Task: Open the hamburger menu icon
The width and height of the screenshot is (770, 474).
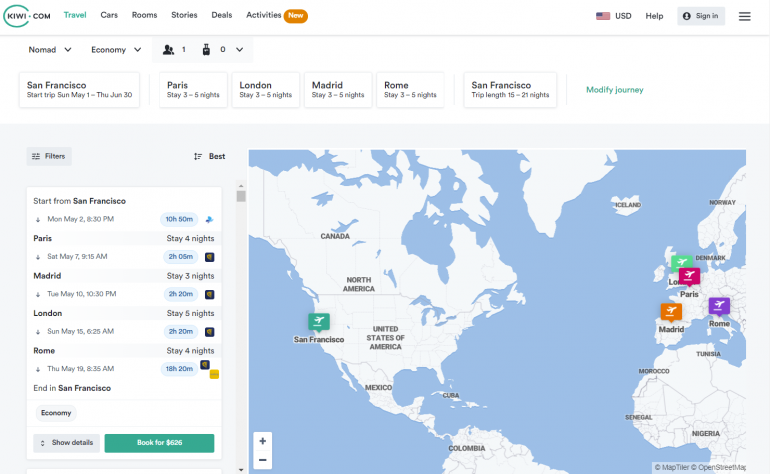Action: [744, 16]
